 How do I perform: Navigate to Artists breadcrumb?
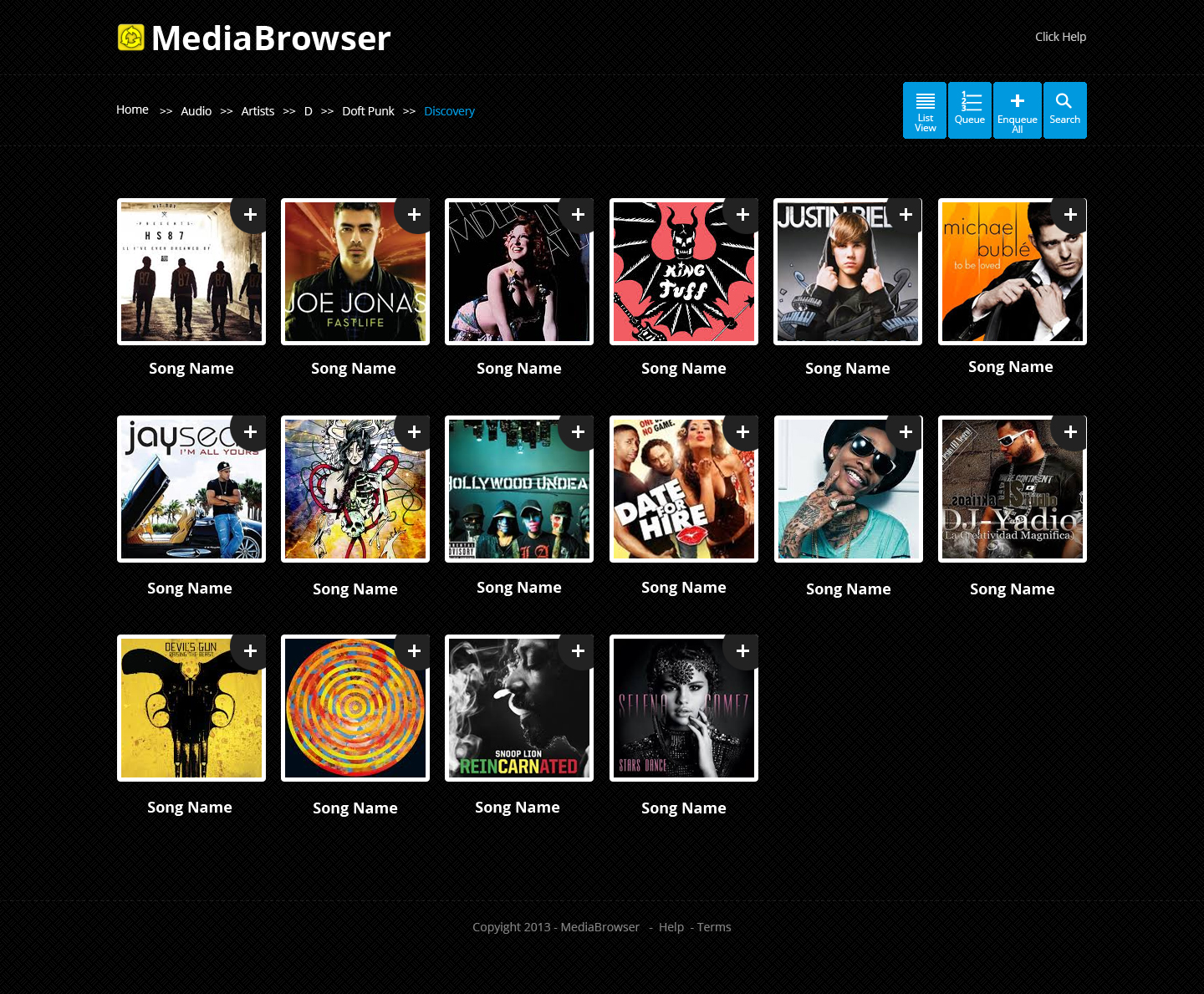point(258,111)
